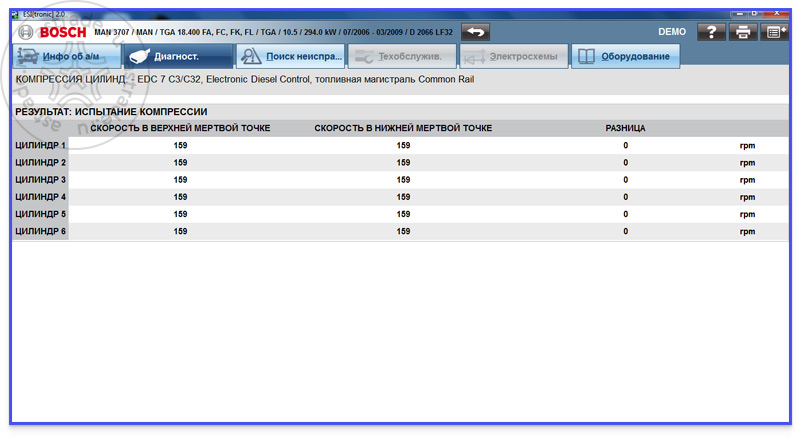The image size is (799, 437).
Task: Click the РАЗНИЦА column header
Action: pos(625,128)
